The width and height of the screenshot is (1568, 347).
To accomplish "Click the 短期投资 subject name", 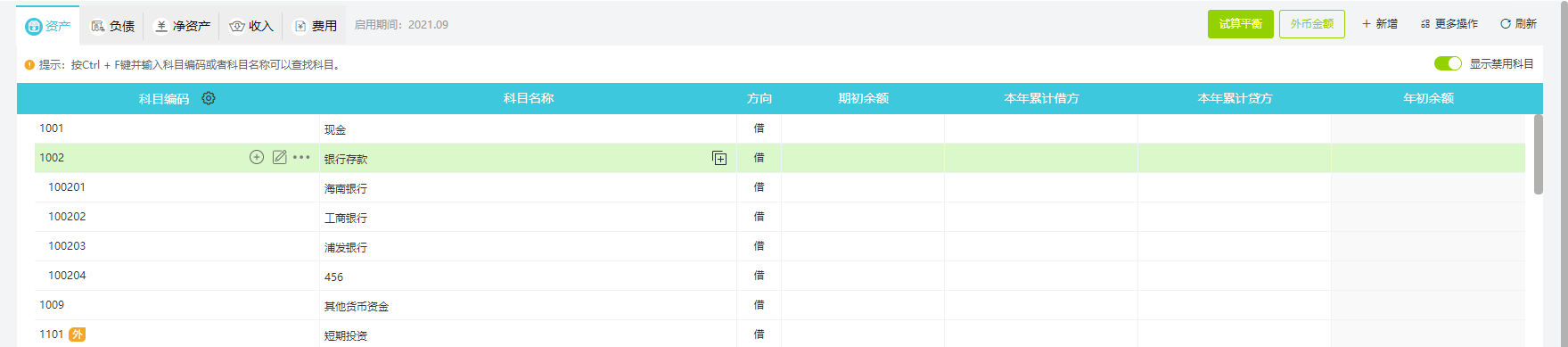I will [x=346, y=335].
